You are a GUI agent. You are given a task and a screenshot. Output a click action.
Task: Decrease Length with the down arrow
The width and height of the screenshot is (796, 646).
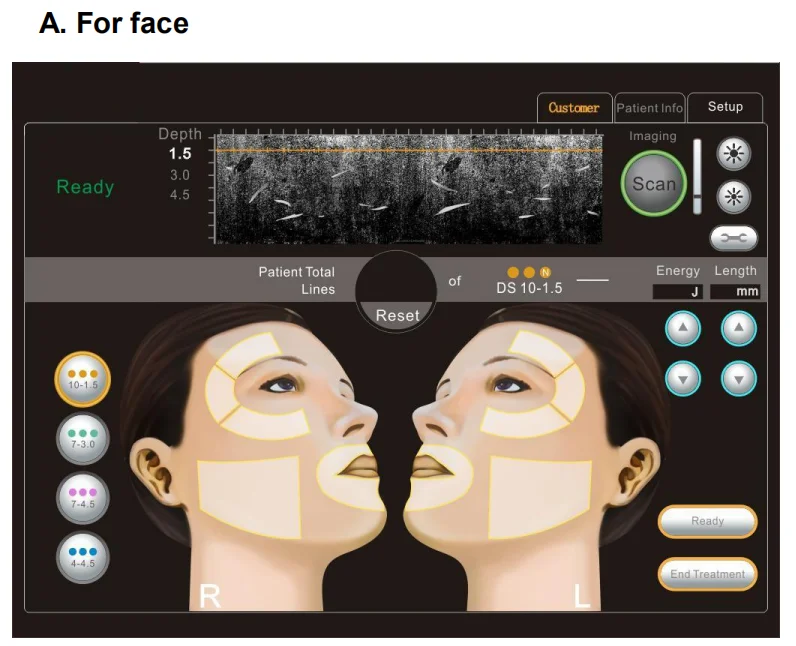739,379
